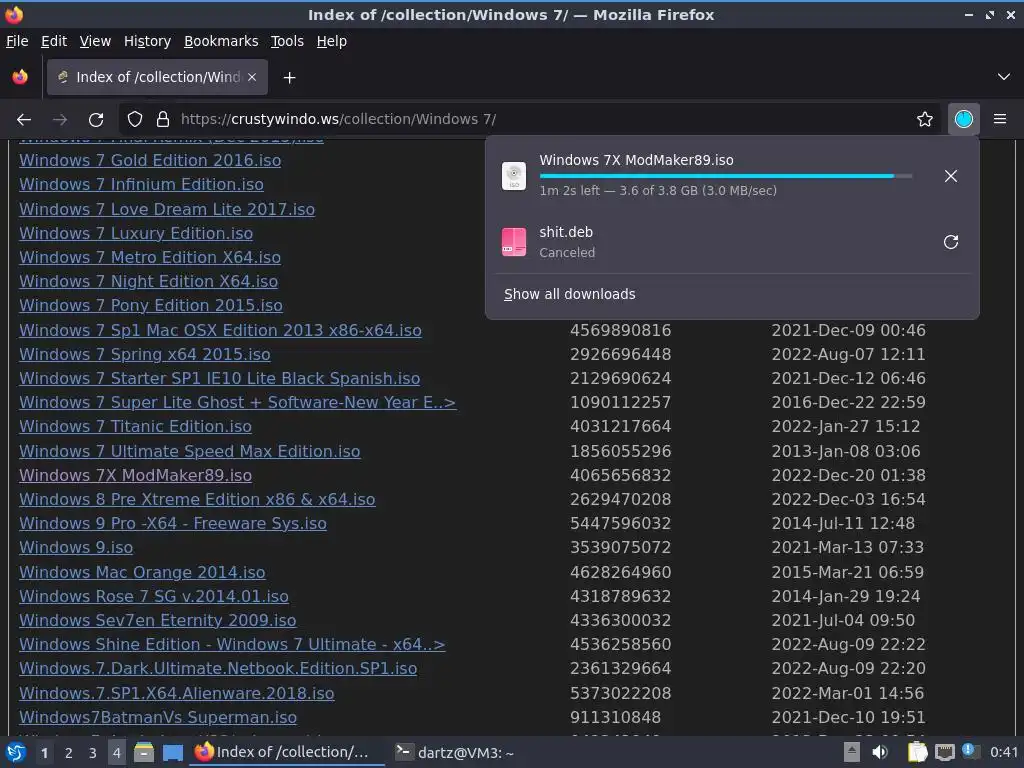
Task: Click the Windows 7X ModMaker89.iso page link
Action: click(x=135, y=475)
